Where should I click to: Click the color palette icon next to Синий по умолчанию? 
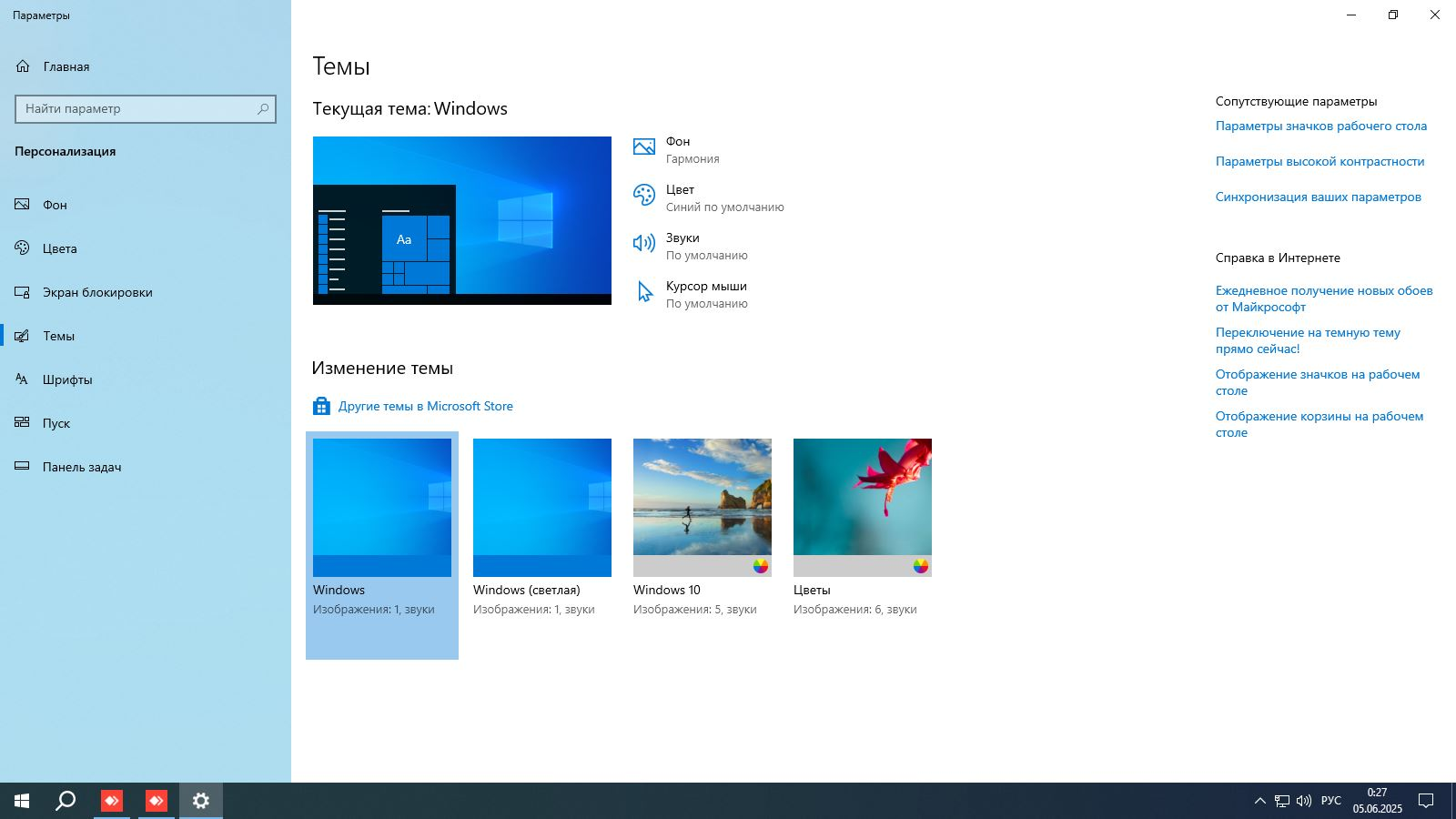(644, 196)
